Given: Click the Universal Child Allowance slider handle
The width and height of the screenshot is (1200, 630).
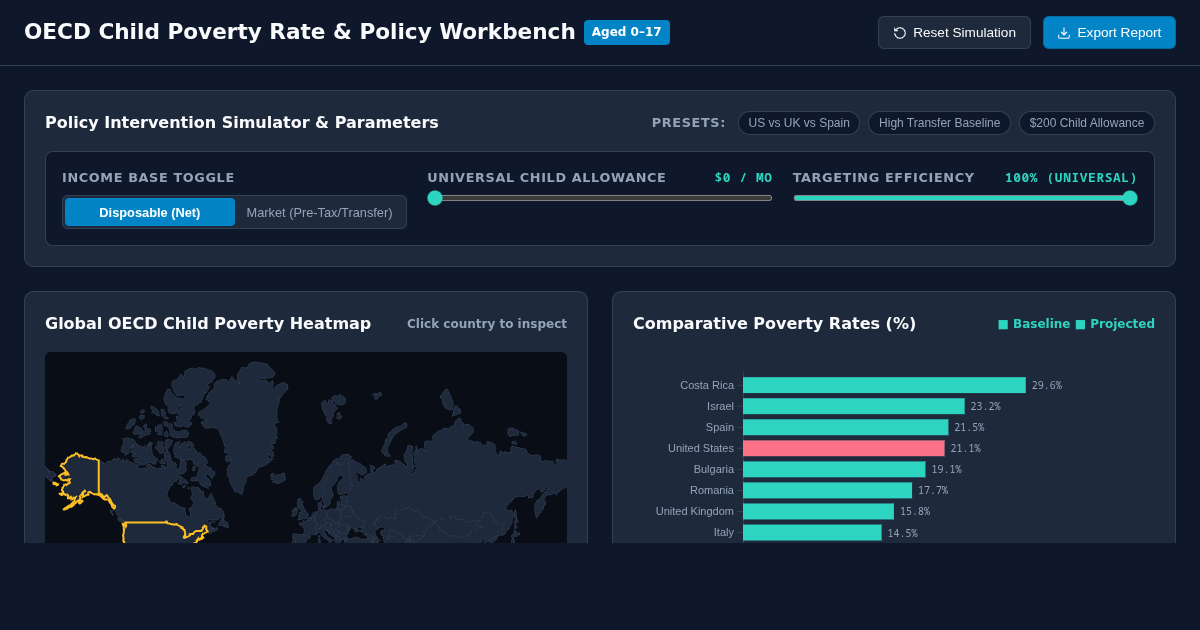Looking at the screenshot, I should tap(435, 198).
